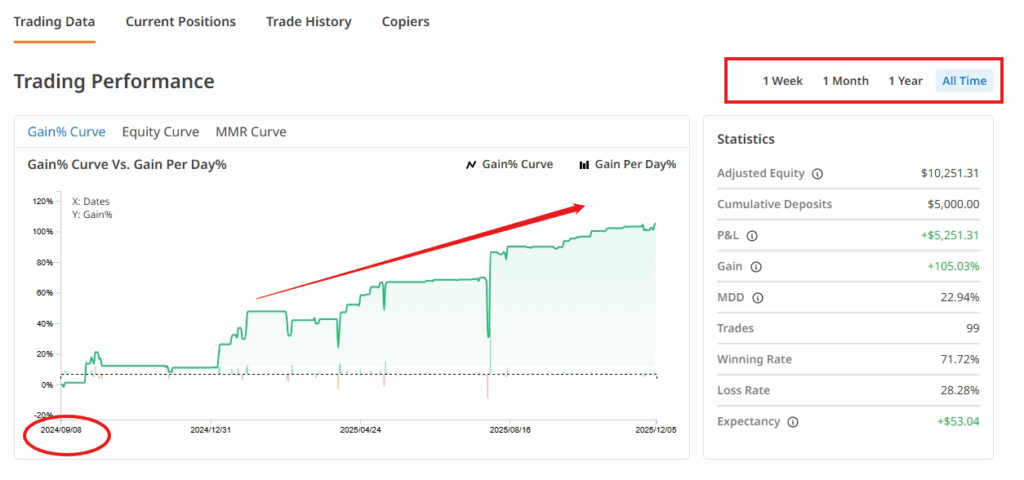Select the Gain% Curve chart tab
Image resolution: width=1024 pixels, height=480 pixels.
click(x=66, y=132)
